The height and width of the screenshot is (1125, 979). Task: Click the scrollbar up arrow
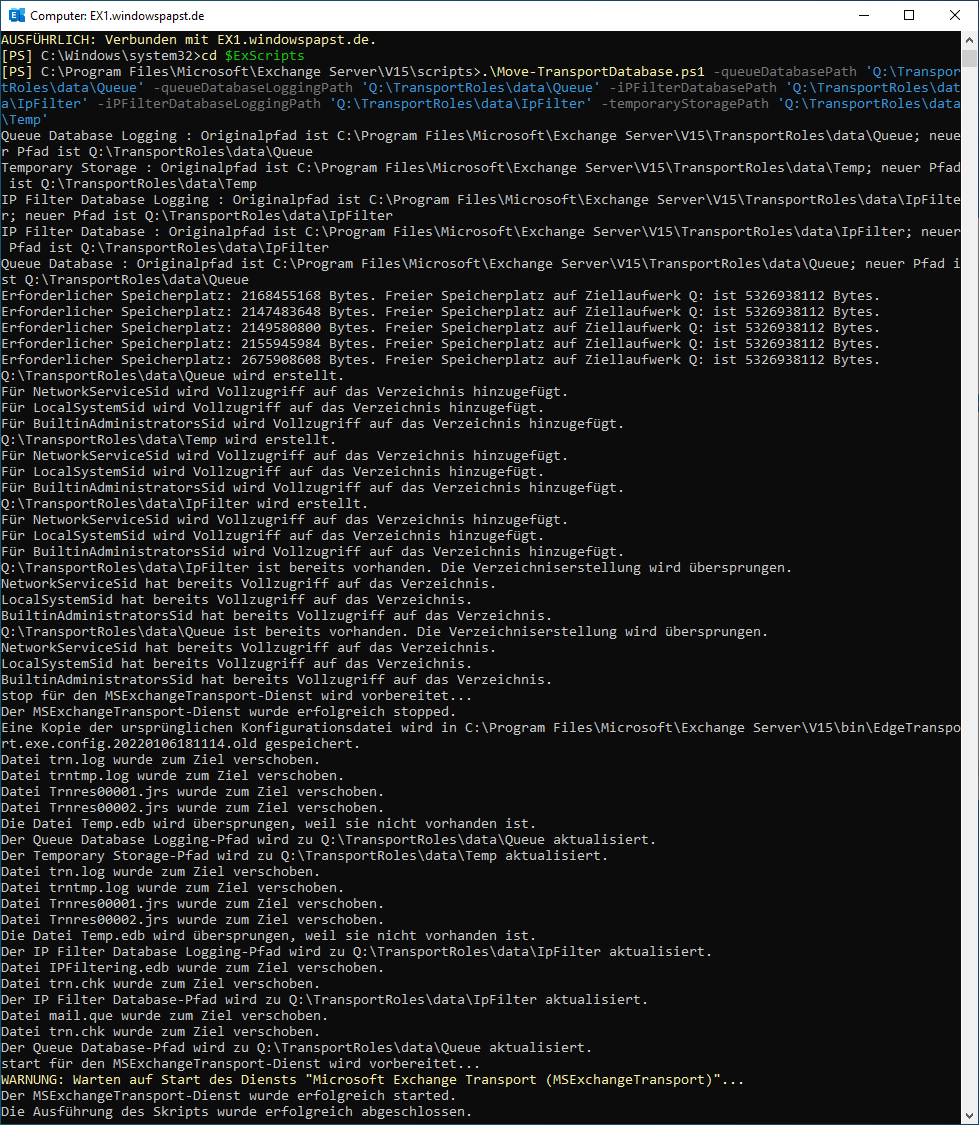click(969, 39)
